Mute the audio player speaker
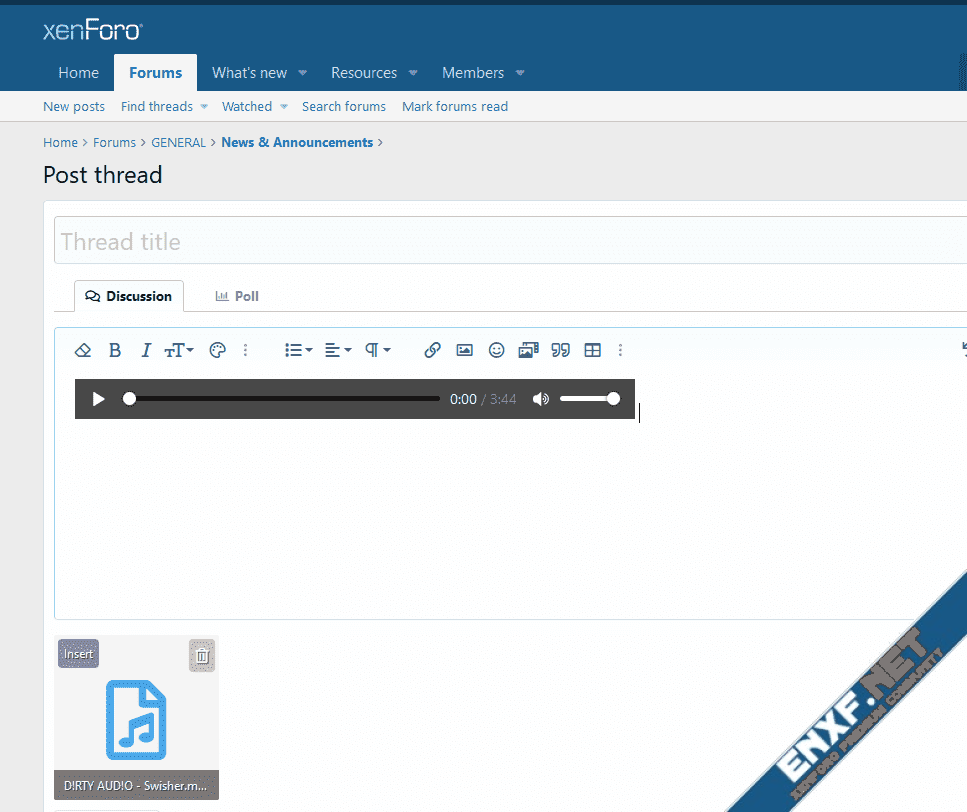This screenshot has width=967, height=812. point(541,399)
